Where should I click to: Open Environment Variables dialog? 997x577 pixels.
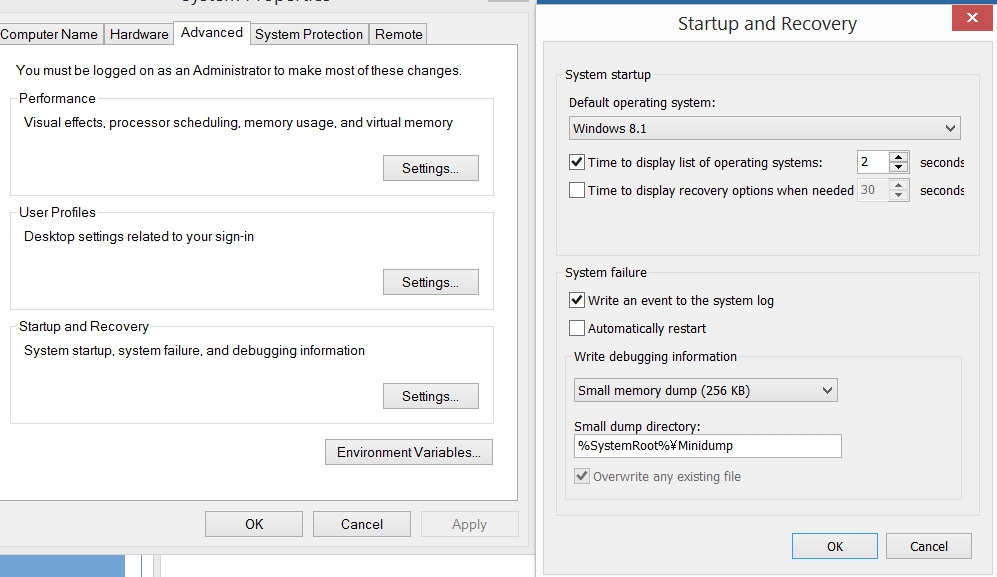coord(408,452)
